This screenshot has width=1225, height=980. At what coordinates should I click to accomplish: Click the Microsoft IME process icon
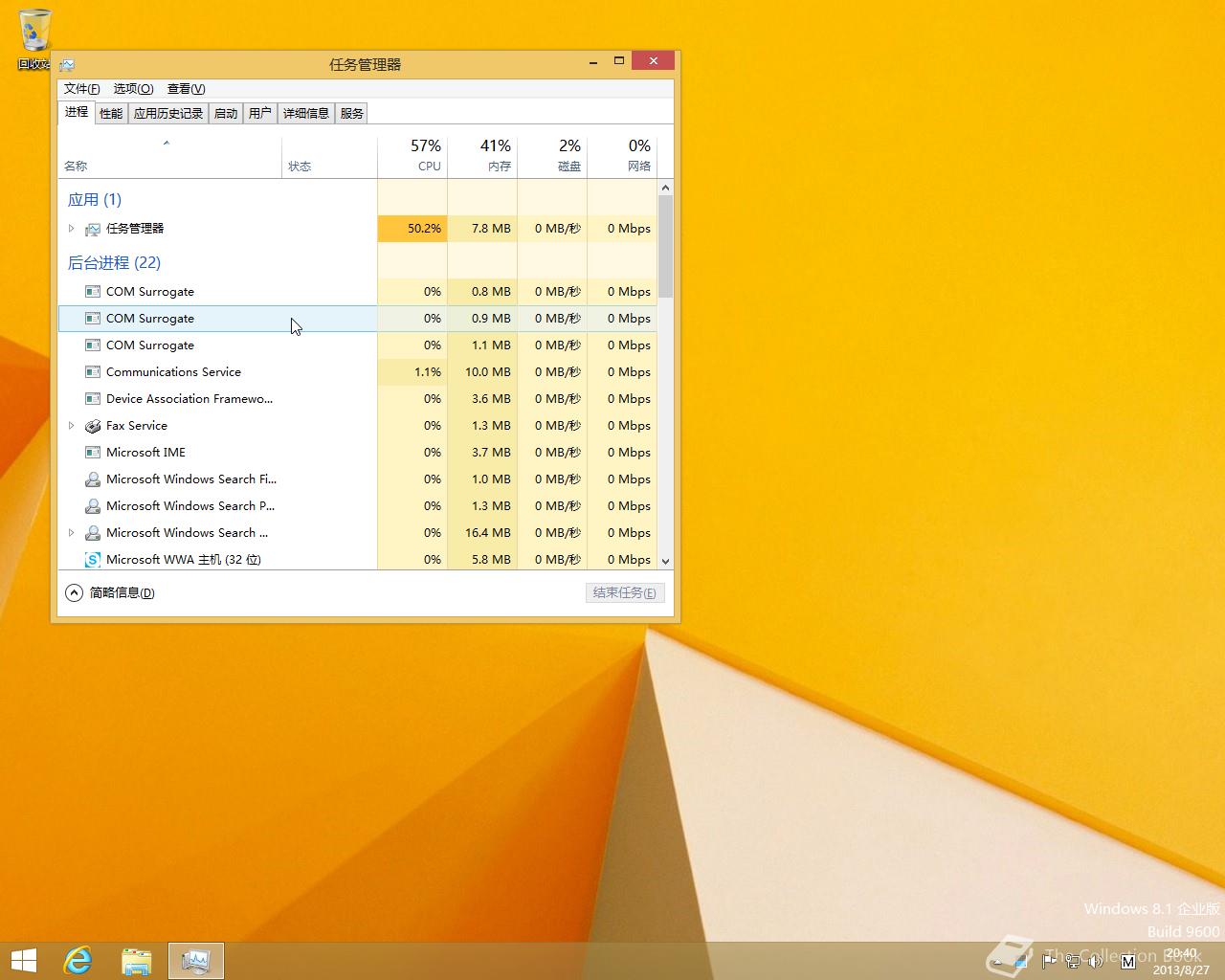(x=93, y=453)
